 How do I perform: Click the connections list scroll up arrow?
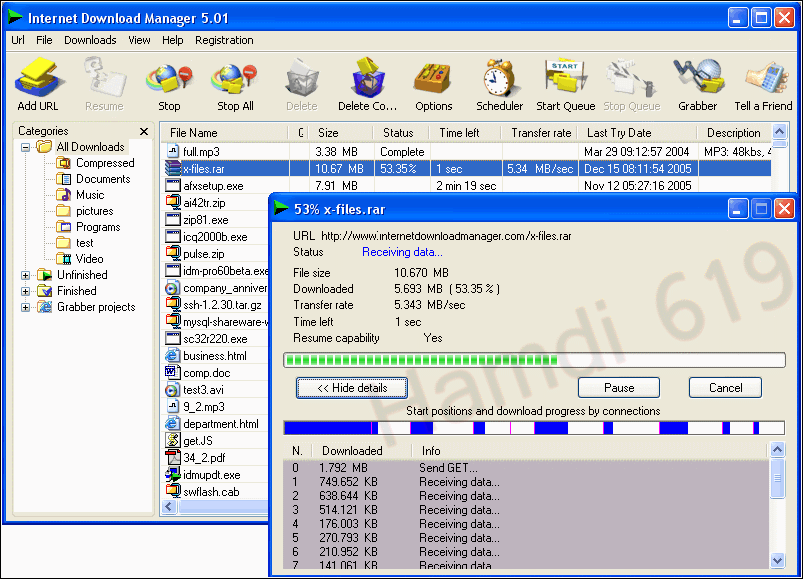coord(777,450)
